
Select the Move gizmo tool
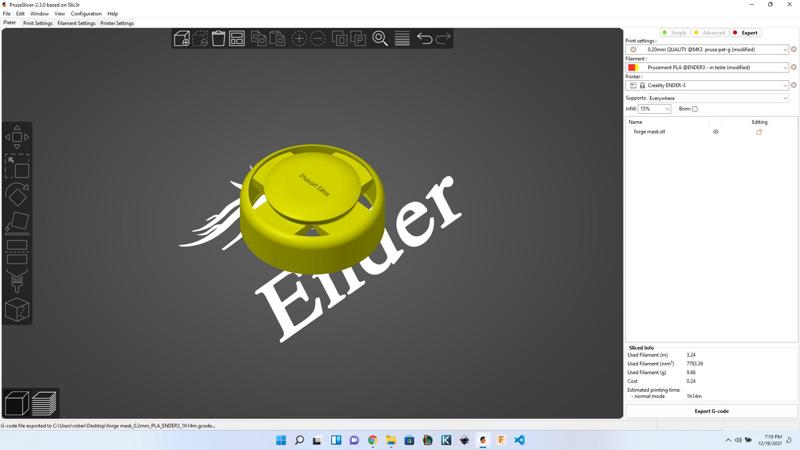tap(17, 137)
